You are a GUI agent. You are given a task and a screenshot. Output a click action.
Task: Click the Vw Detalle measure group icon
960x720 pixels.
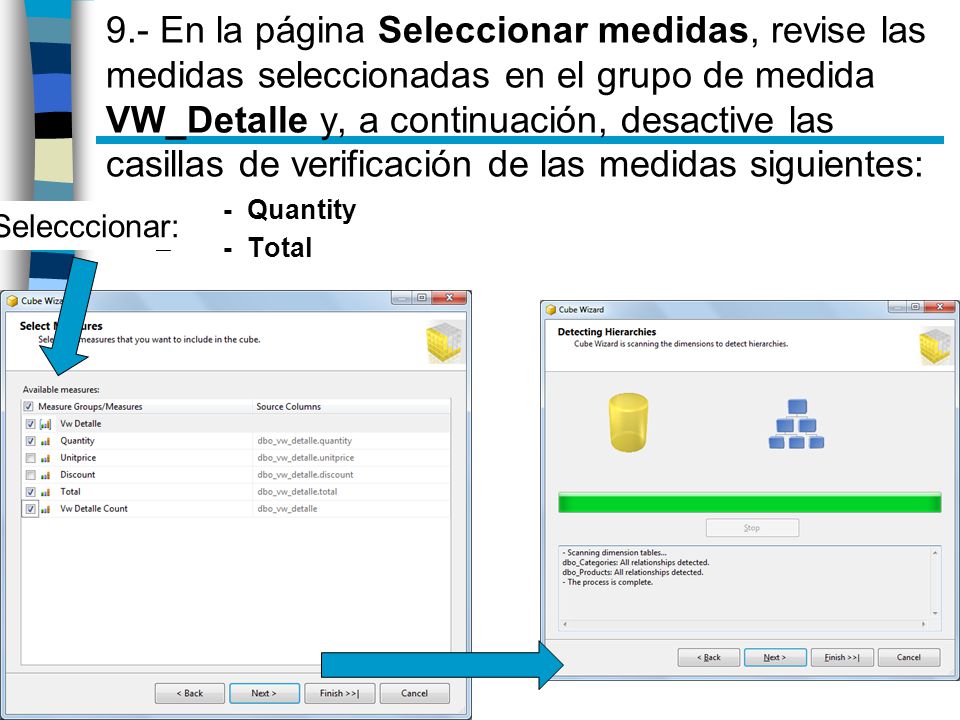45,424
